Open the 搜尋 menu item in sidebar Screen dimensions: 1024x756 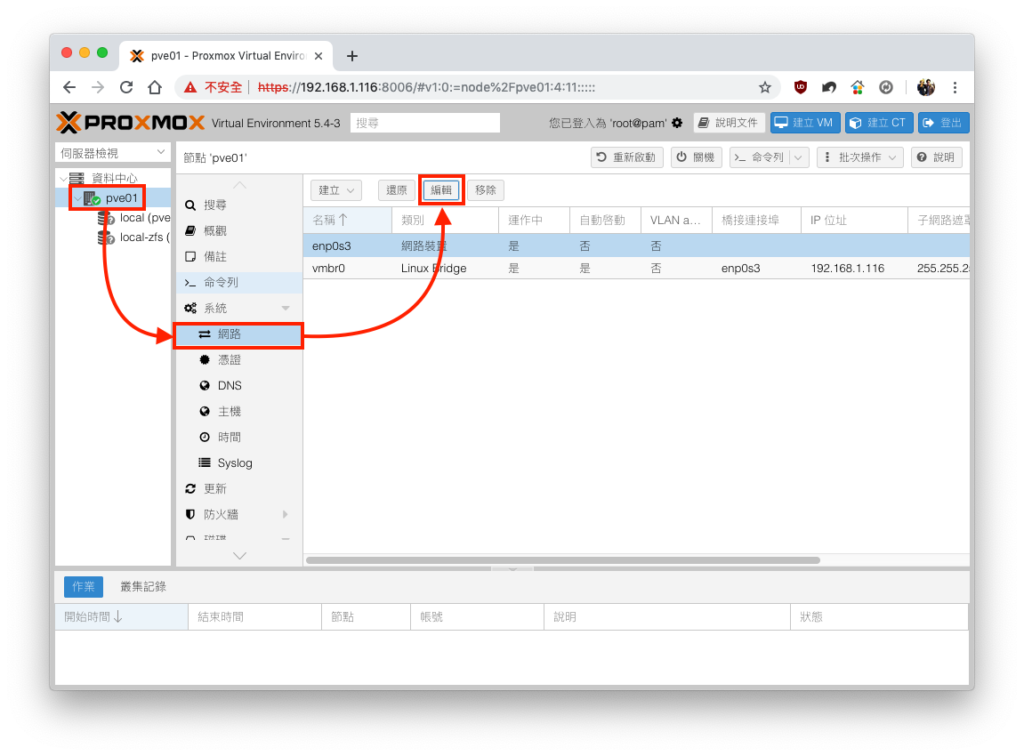239,205
